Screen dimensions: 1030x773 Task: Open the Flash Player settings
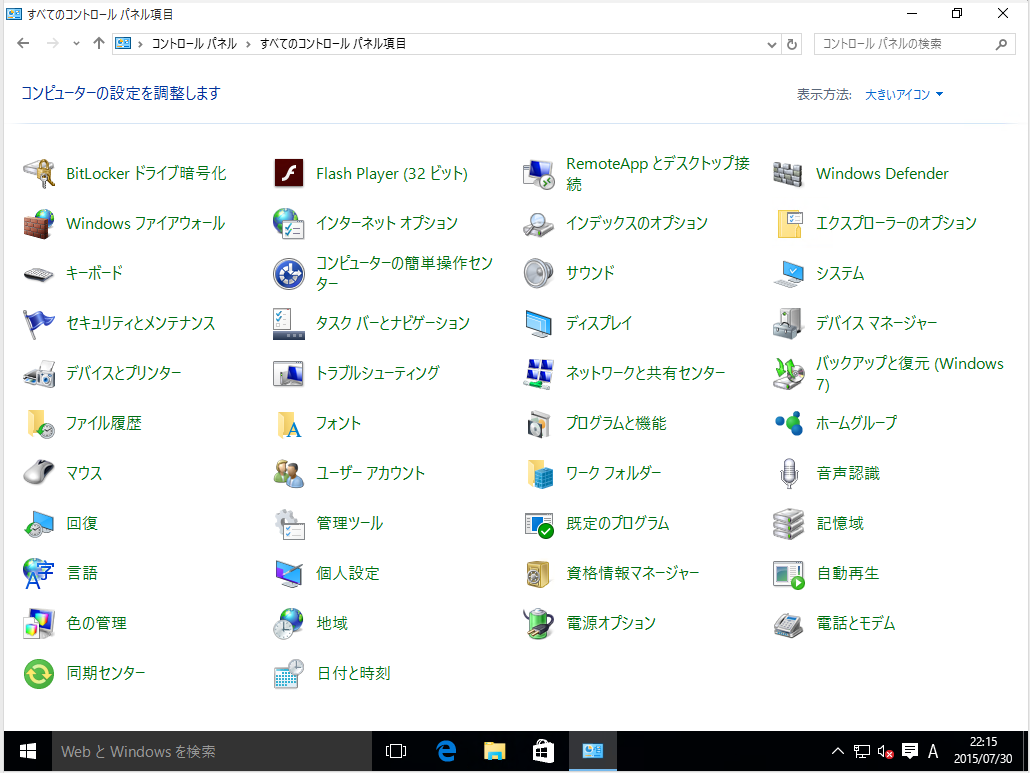tap(390, 173)
